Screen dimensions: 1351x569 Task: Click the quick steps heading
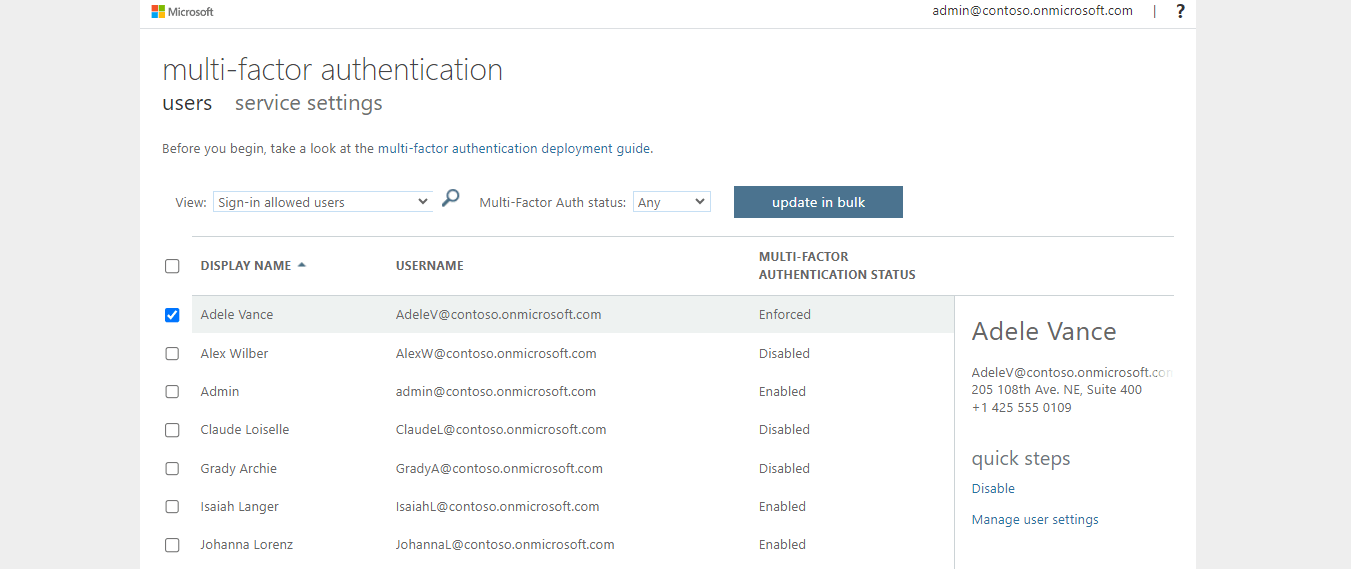pos(1021,459)
